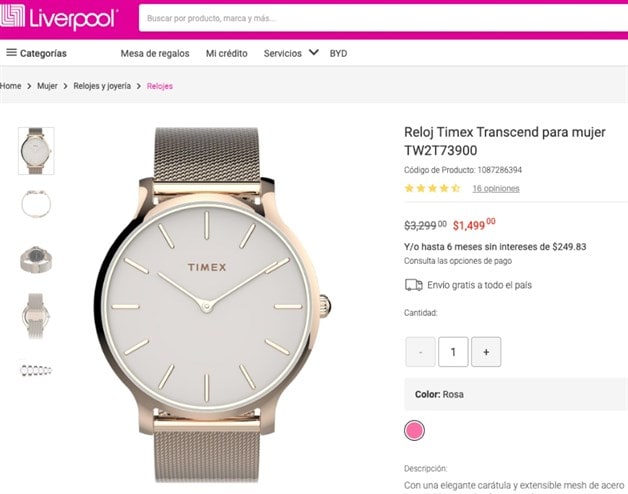
Task: Select the full-length watch thumbnail
Action: click(x=36, y=315)
